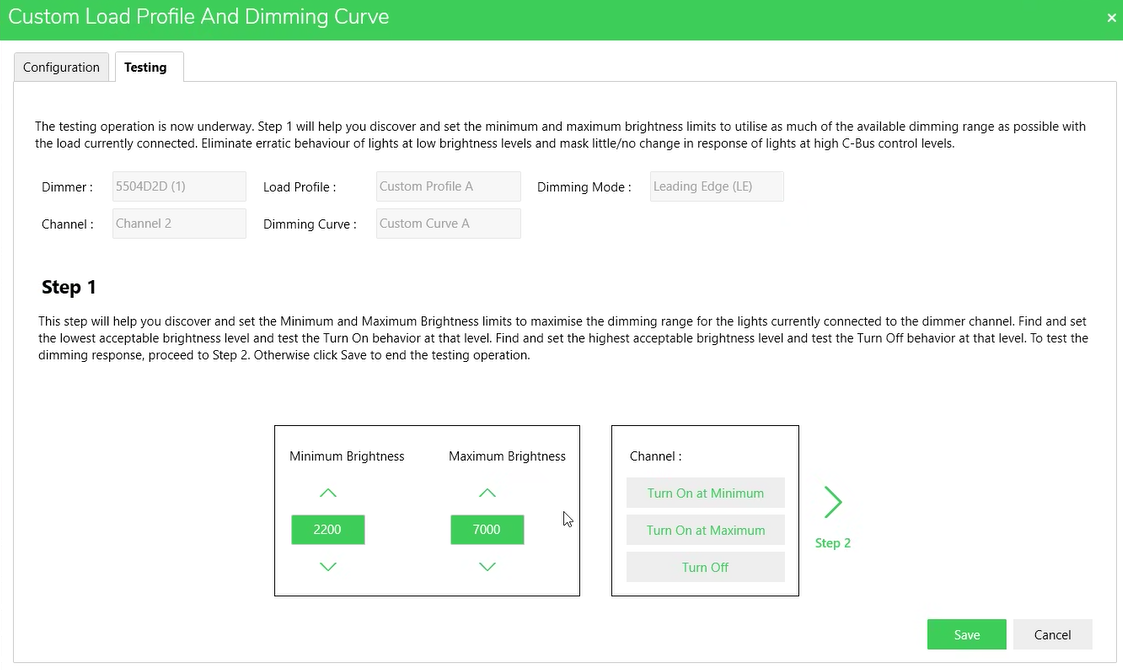Click Minimum Brightness value 2200
This screenshot has height=670, width=1123.
328,530
